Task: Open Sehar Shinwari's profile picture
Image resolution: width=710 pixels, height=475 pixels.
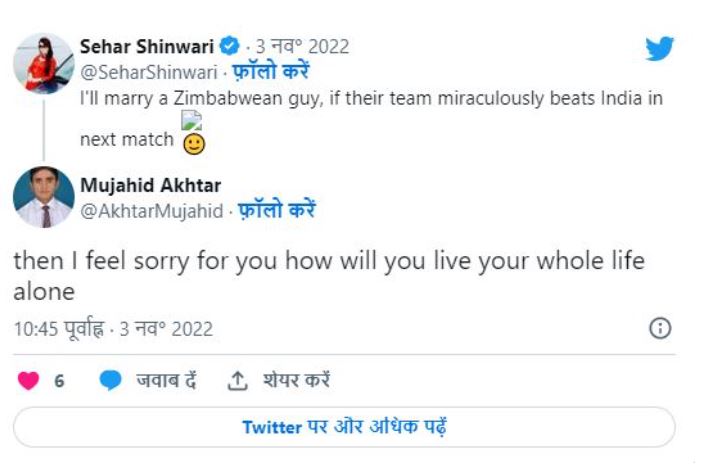Action: [x=43, y=63]
